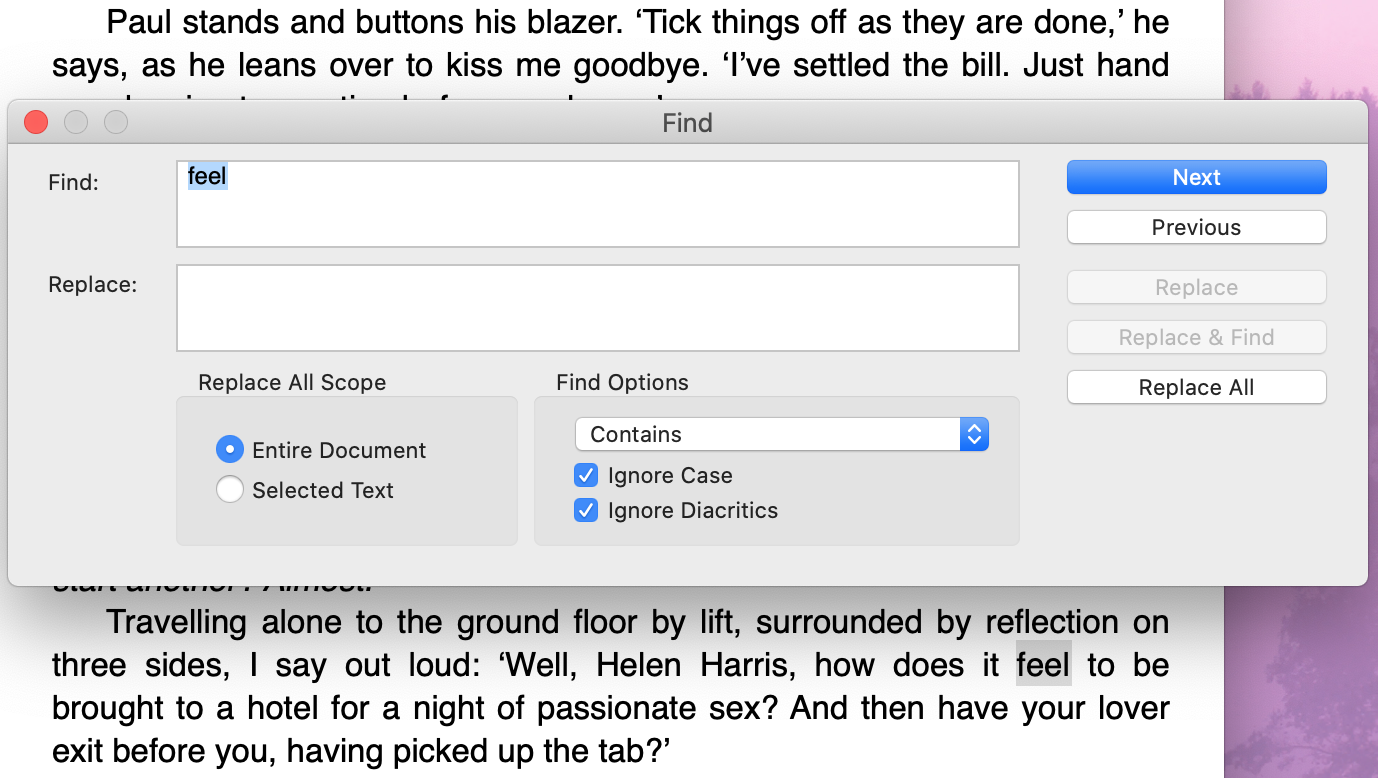
Task: Toggle the Ignore Diacritics checkbox
Action: (586, 510)
